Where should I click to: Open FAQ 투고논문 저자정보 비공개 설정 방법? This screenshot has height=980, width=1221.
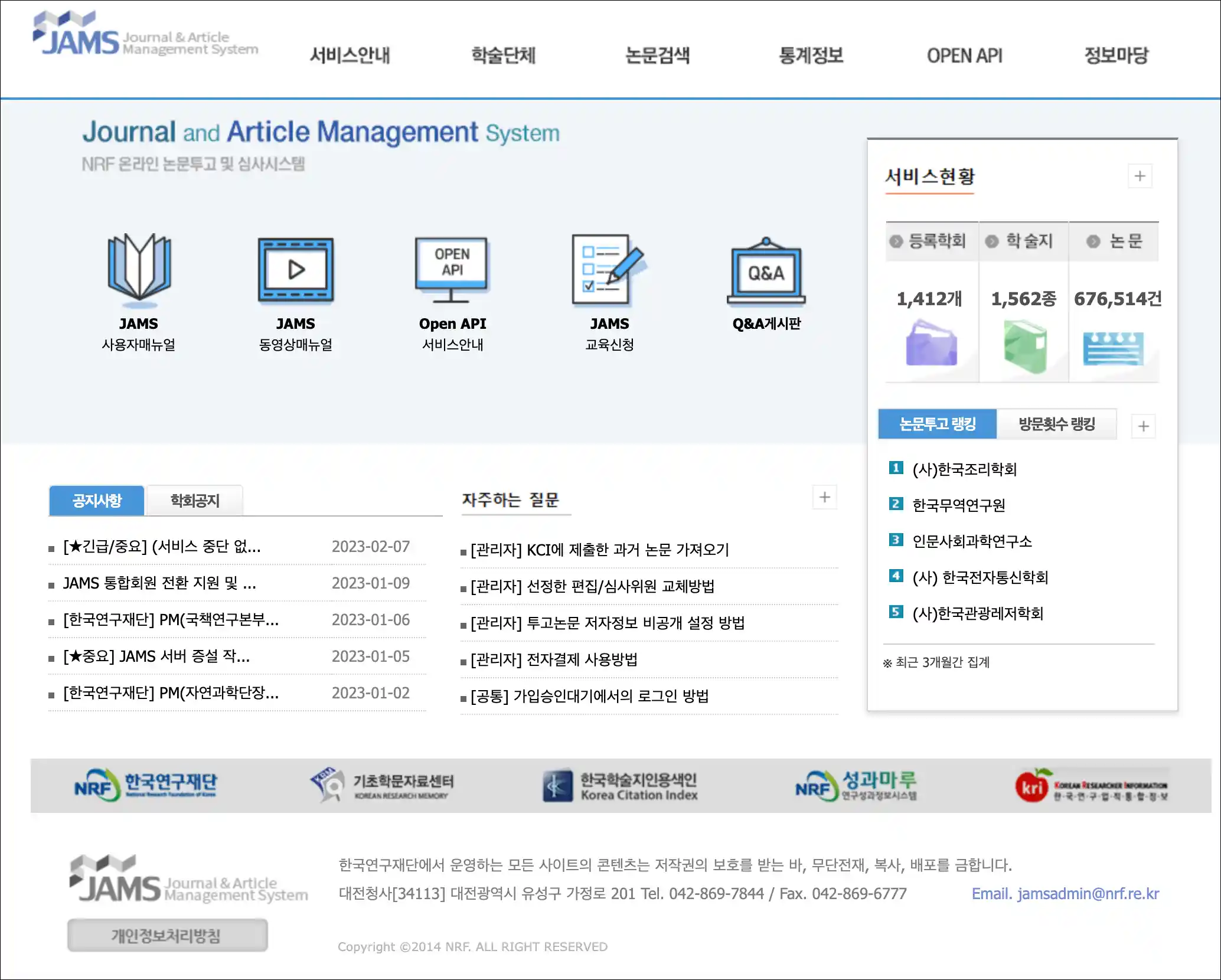[608, 623]
